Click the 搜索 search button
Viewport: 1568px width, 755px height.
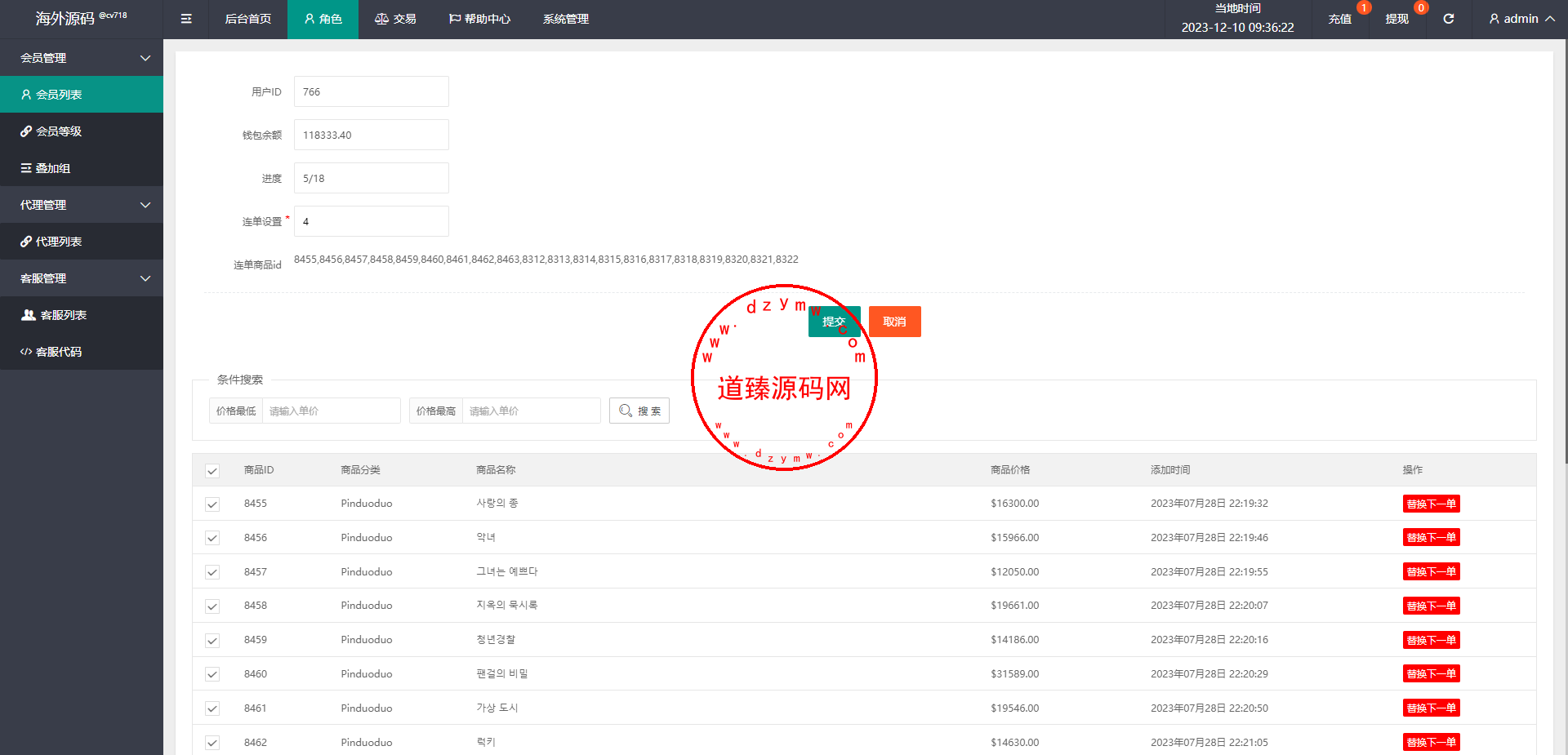pyautogui.click(x=639, y=411)
